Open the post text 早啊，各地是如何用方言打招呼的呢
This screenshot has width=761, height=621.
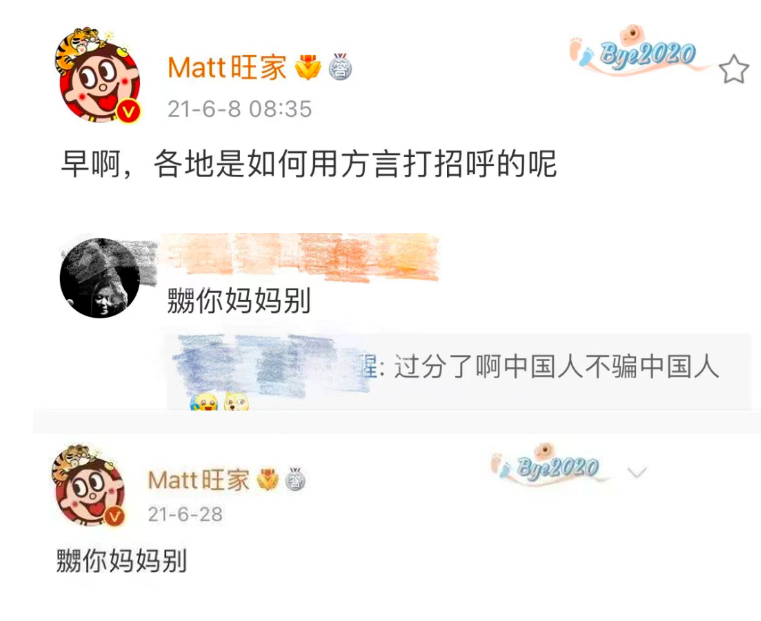pyautogui.click(x=309, y=164)
